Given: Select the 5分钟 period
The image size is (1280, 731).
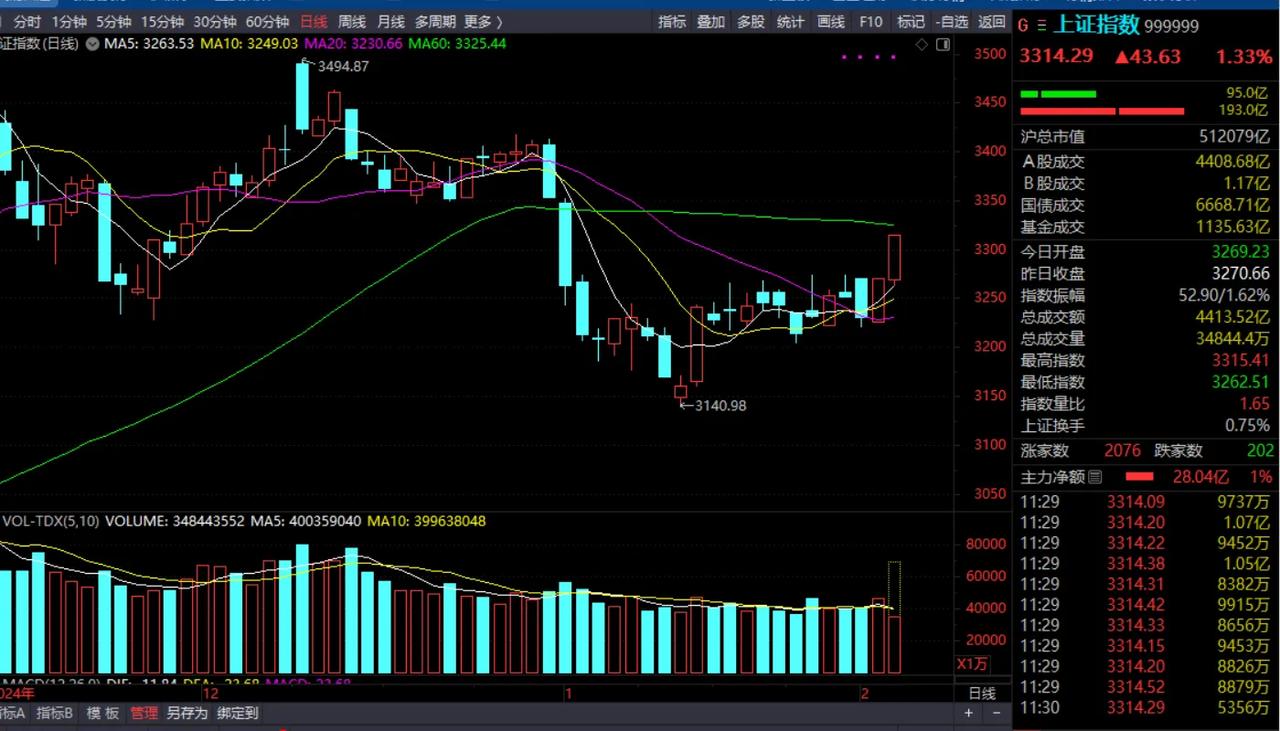Looking at the screenshot, I should (x=113, y=21).
